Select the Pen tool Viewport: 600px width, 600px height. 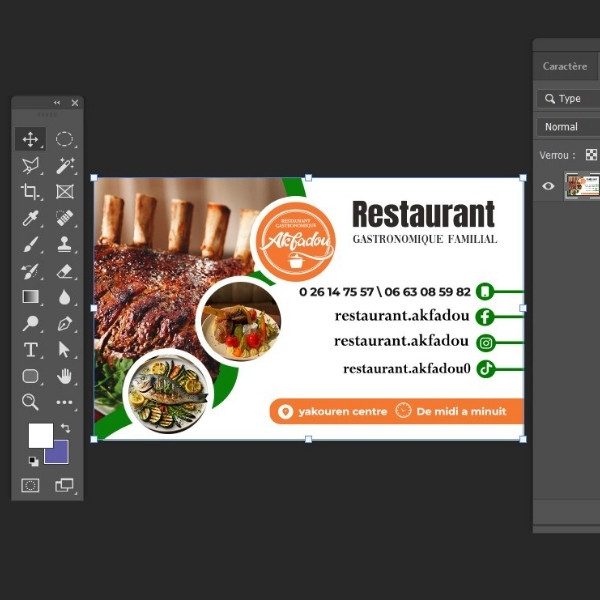[x=65, y=323]
